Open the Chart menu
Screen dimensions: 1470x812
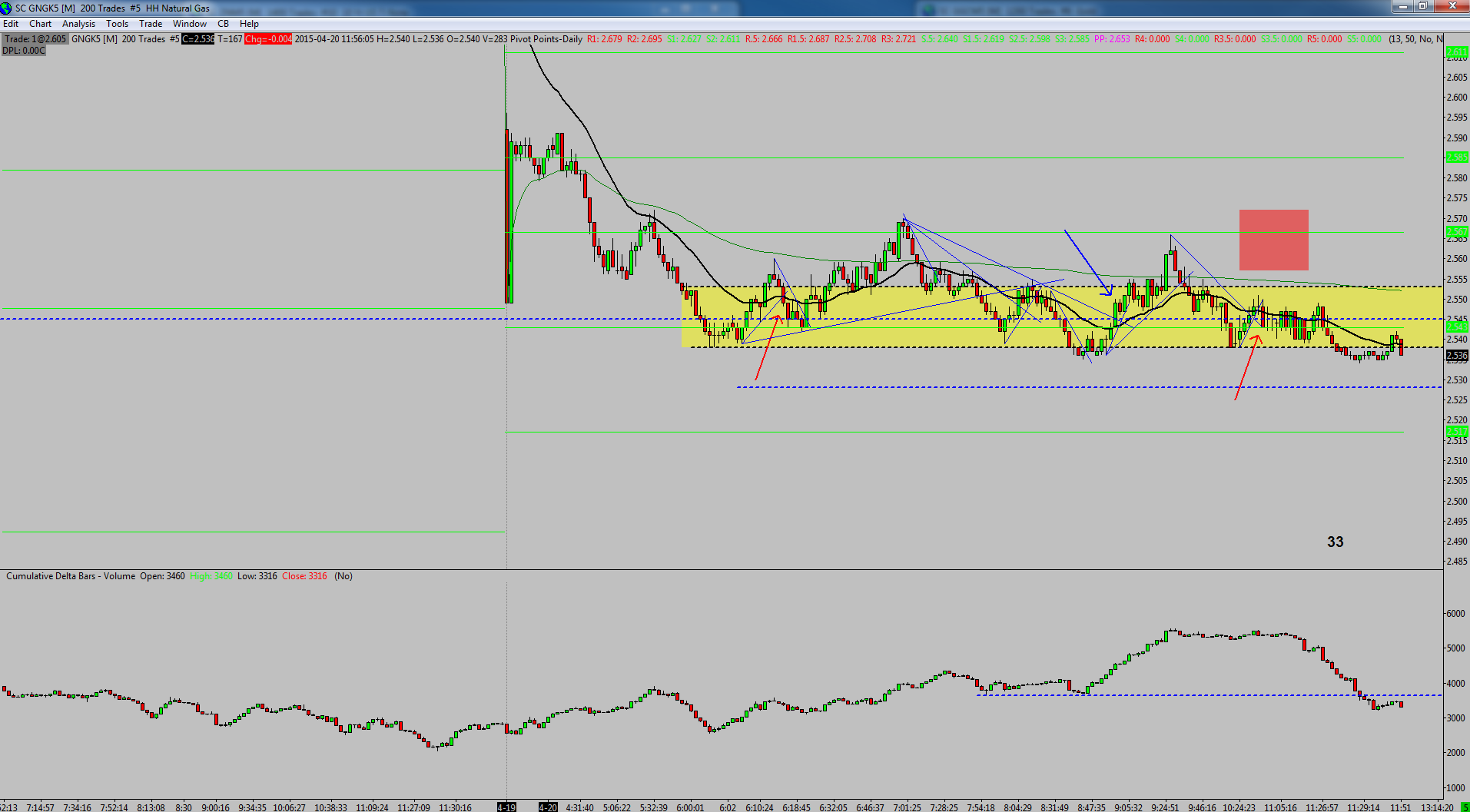coord(41,24)
